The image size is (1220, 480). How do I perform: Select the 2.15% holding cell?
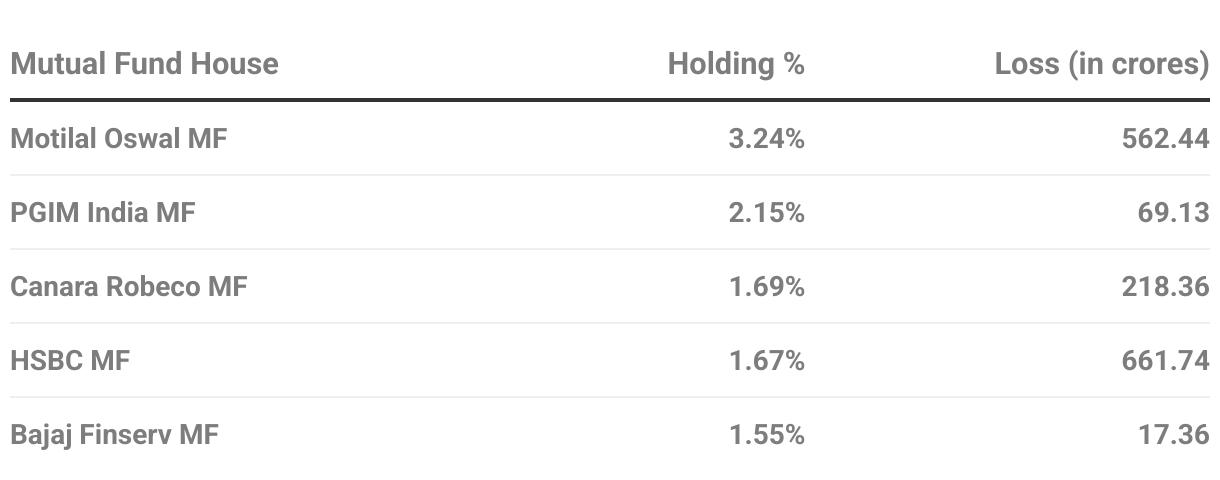tap(766, 212)
